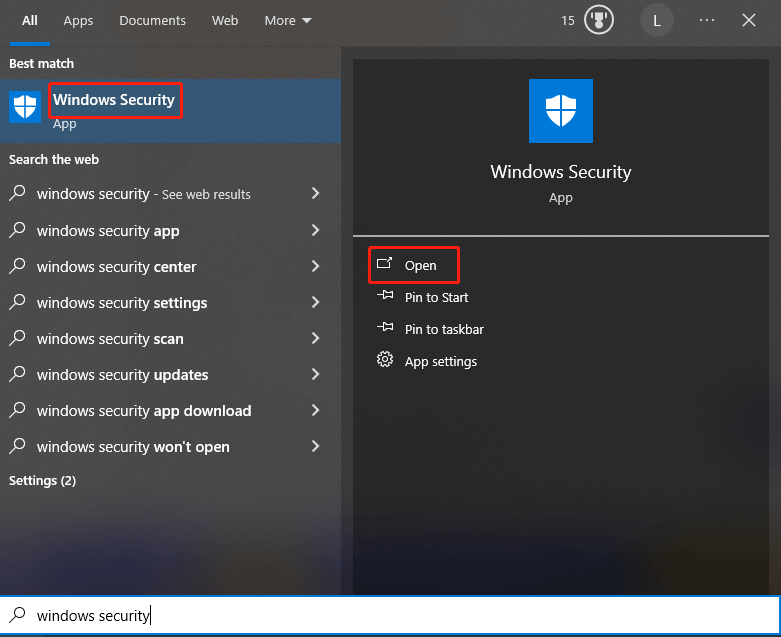This screenshot has height=637, width=781.
Task: Click the Windows Security shield icon in Best match
Action: (25, 107)
